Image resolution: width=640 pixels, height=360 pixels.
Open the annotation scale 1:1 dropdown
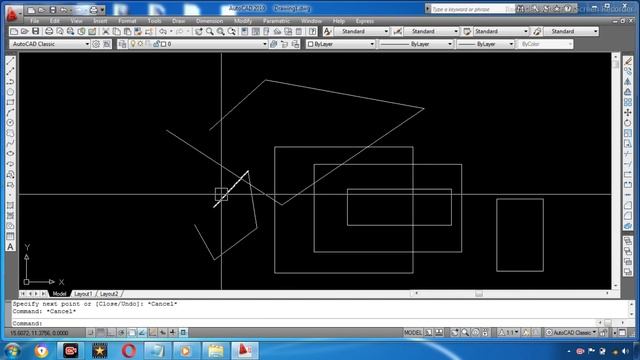[509, 333]
